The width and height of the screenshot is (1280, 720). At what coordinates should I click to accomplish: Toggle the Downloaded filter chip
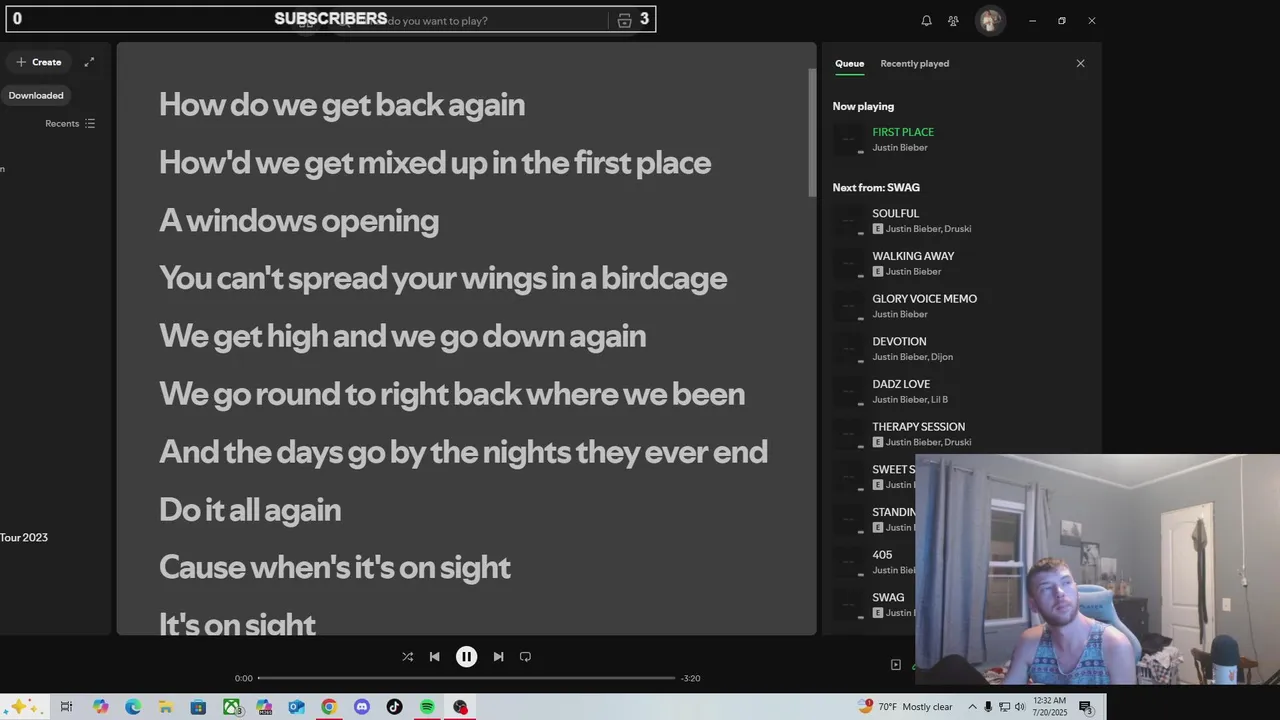36,96
